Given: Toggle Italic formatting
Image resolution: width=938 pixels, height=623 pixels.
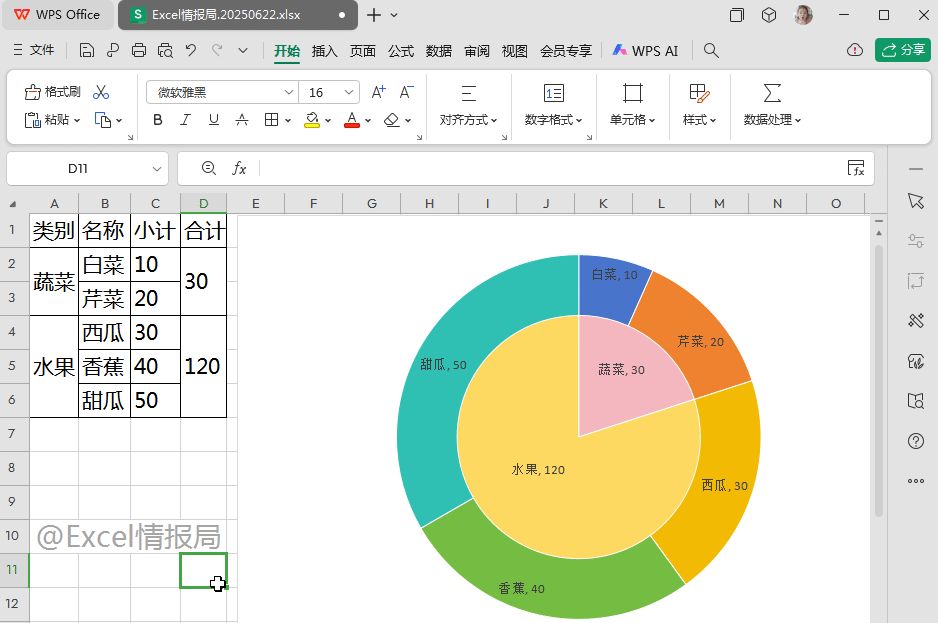Looking at the screenshot, I should pos(185,120).
